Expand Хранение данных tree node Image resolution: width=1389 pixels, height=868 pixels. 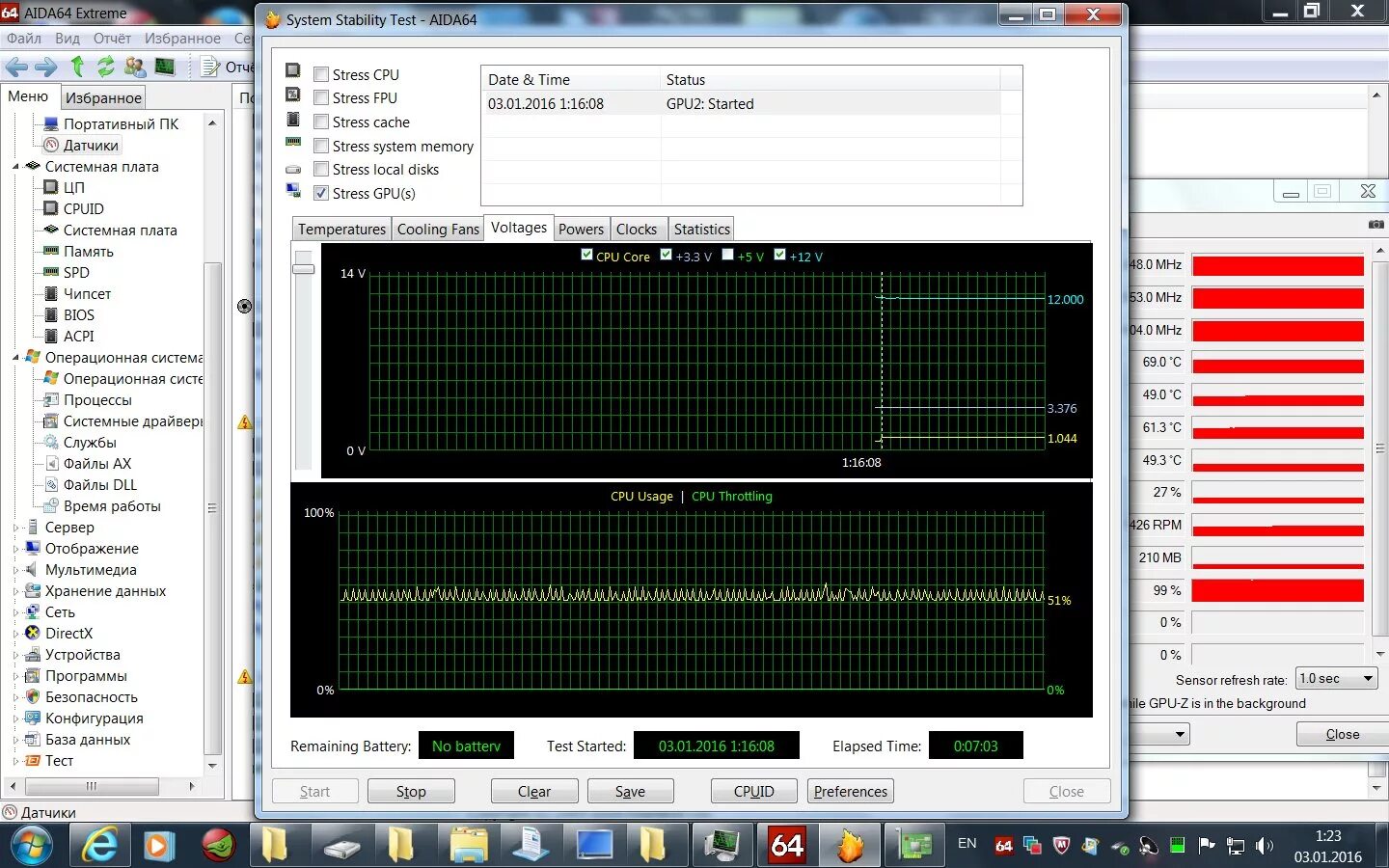[x=15, y=591]
